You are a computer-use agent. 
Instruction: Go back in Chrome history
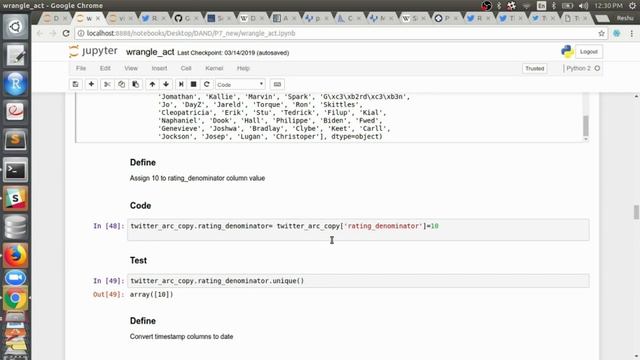40,33
